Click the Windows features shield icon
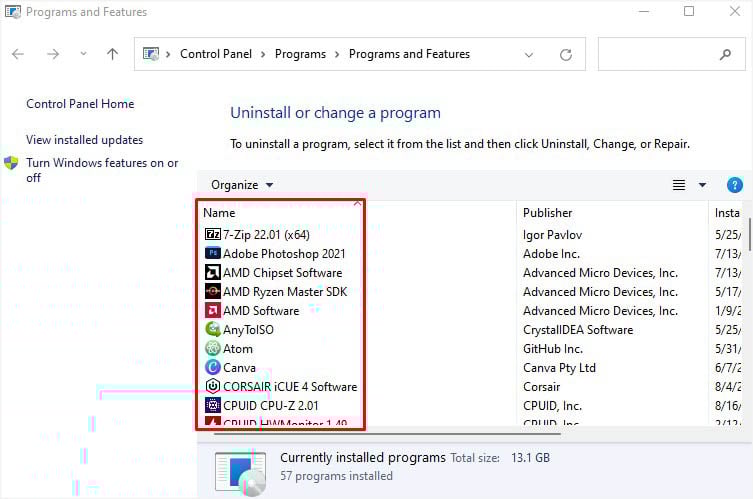Viewport: 753px width, 499px height. click(11, 163)
